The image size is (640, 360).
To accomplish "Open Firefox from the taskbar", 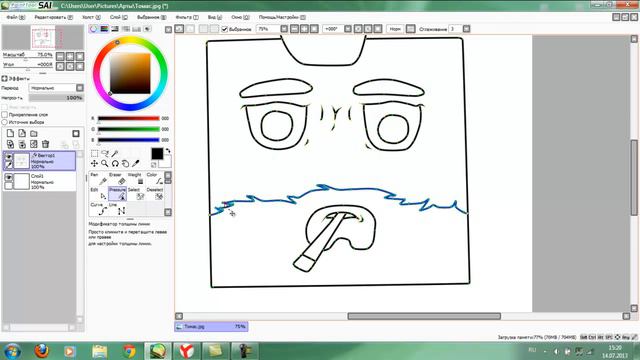I will coord(42,351).
